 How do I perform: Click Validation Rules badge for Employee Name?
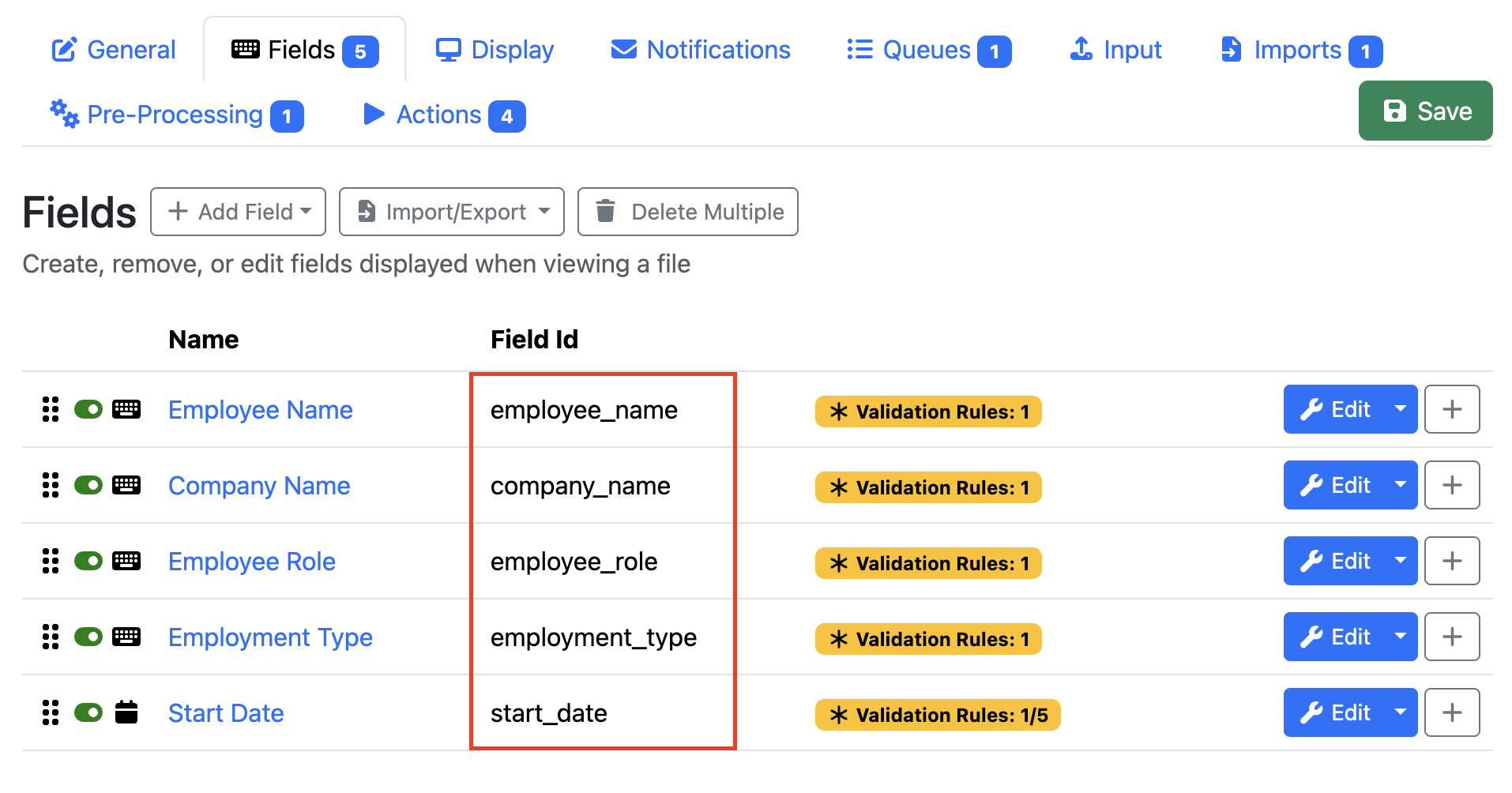(928, 412)
